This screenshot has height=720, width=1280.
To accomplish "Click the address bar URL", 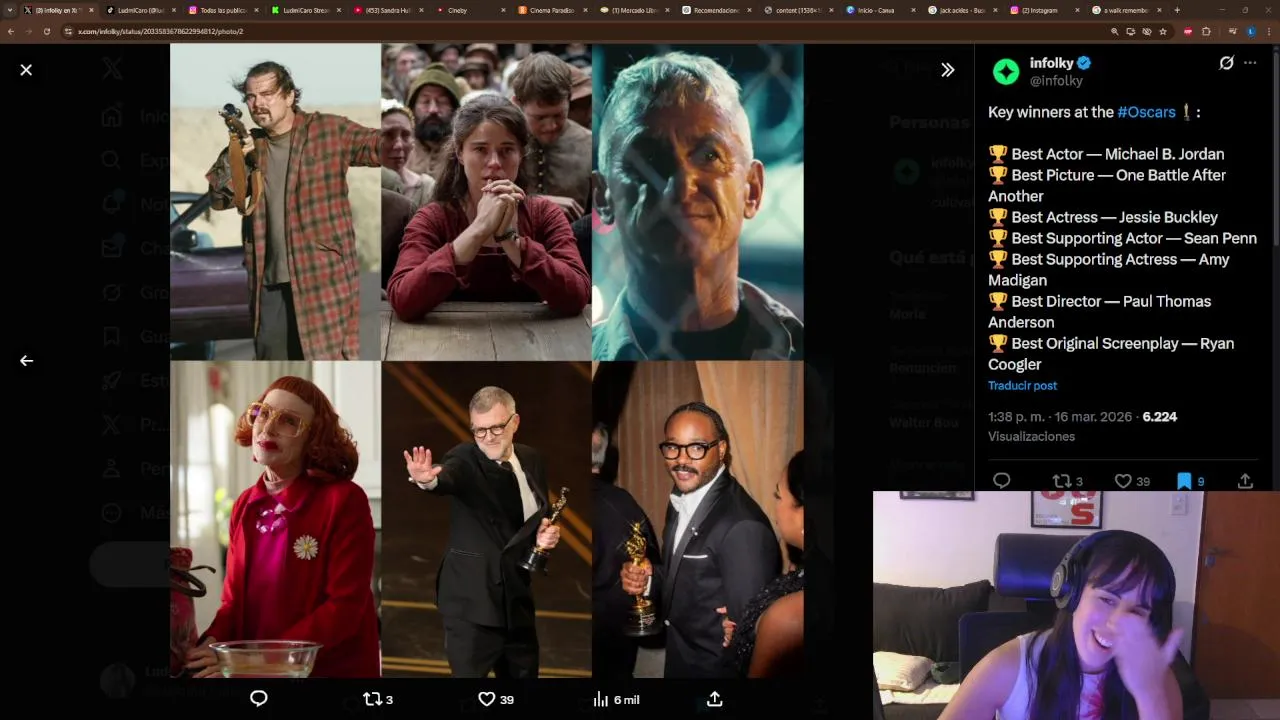I will (x=160, y=31).
